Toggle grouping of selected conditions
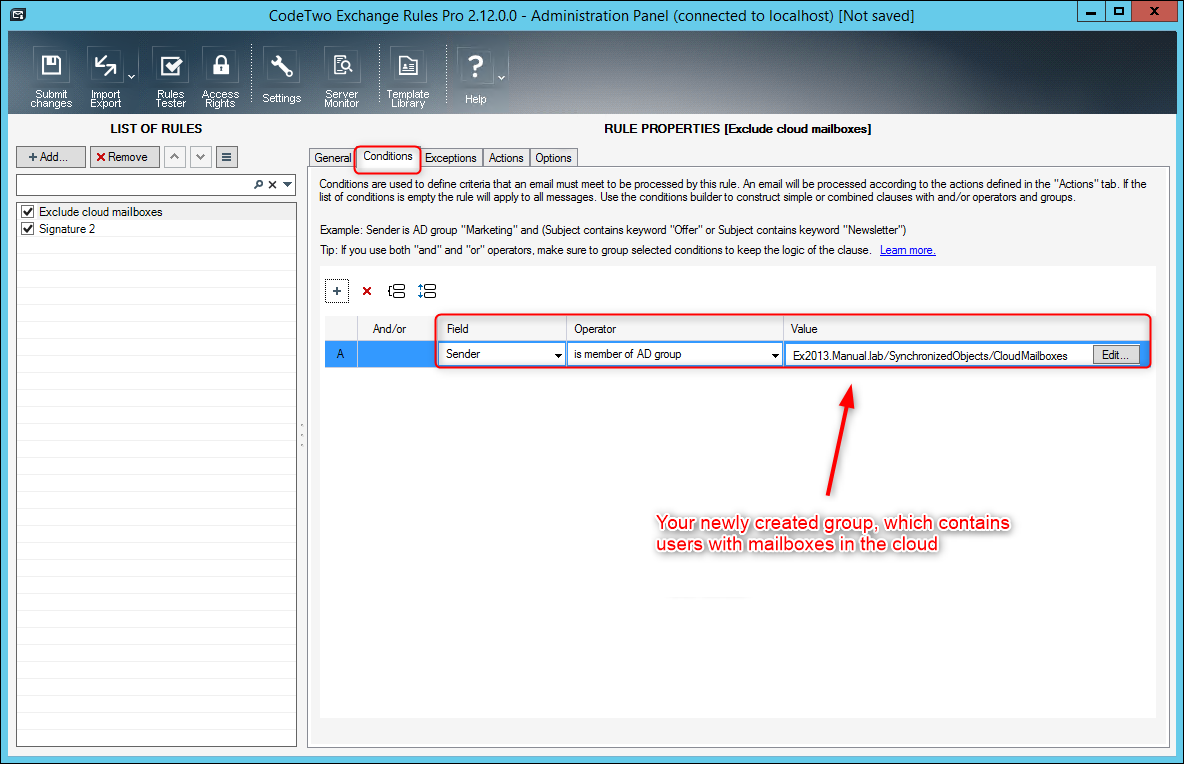This screenshot has width=1184, height=764. 398,290
